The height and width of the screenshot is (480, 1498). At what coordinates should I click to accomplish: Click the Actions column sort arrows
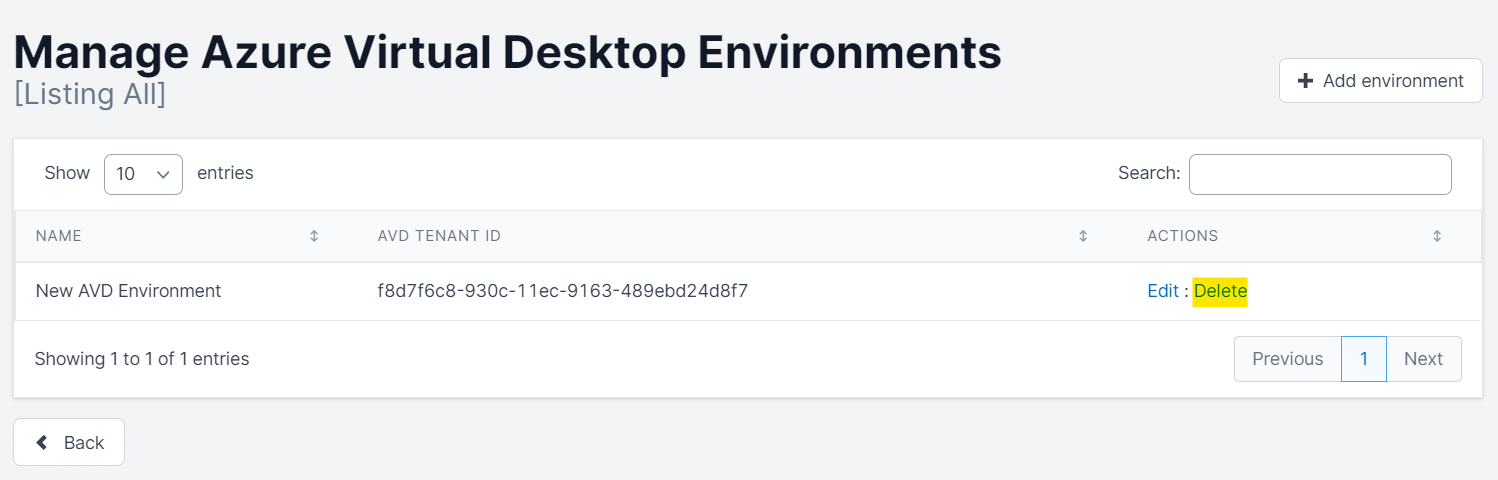pos(1437,236)
